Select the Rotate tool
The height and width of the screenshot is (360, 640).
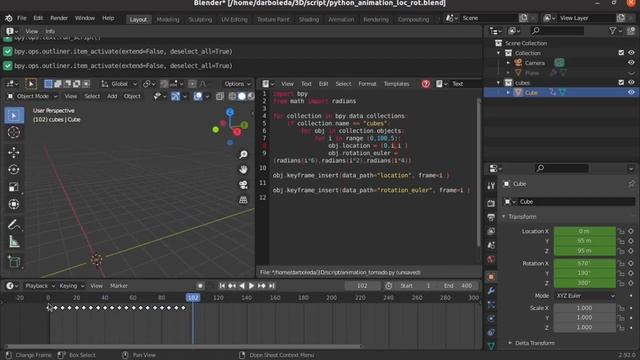tap(14, 169)
